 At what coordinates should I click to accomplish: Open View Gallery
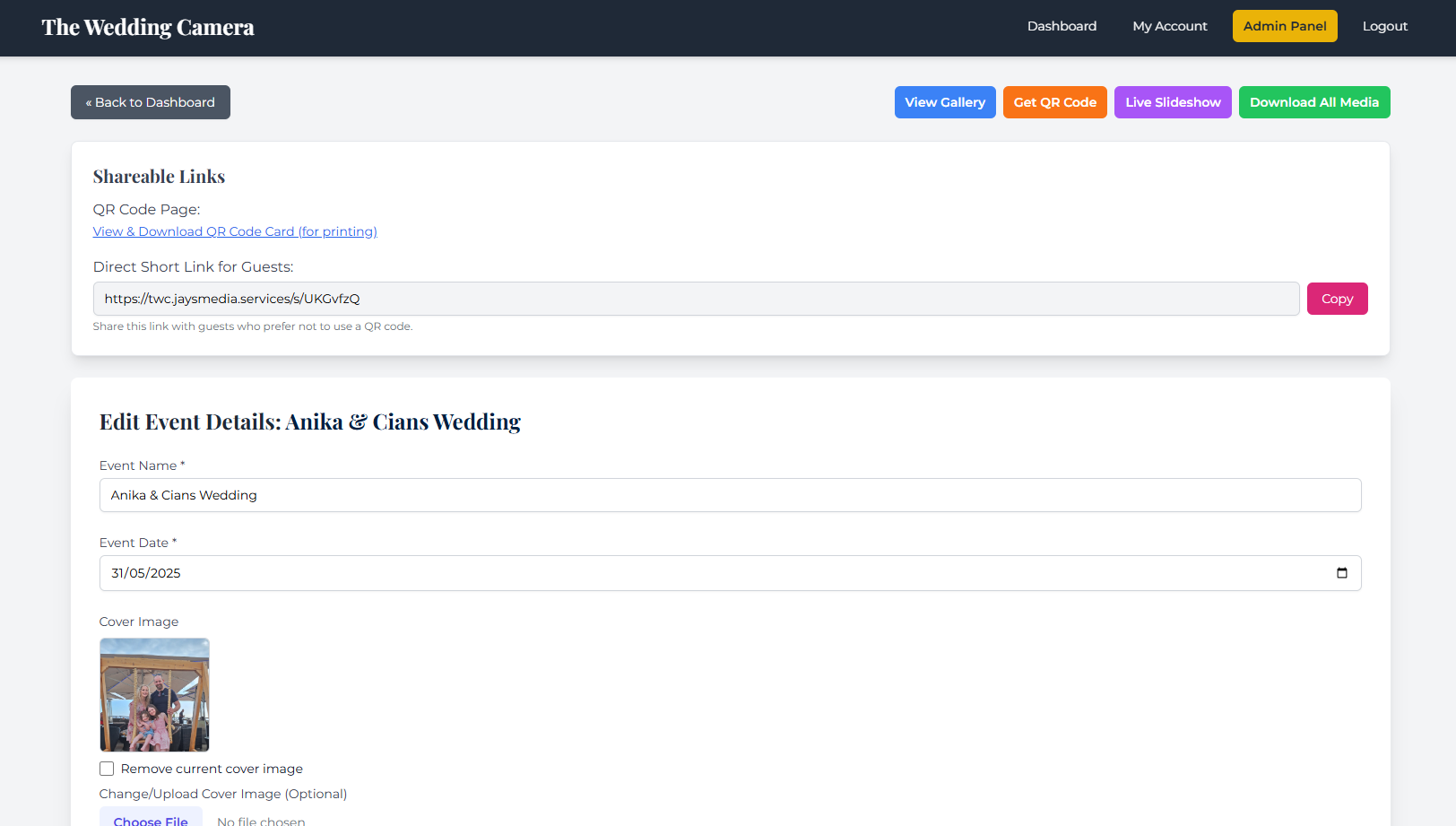(x=944, y=102)
